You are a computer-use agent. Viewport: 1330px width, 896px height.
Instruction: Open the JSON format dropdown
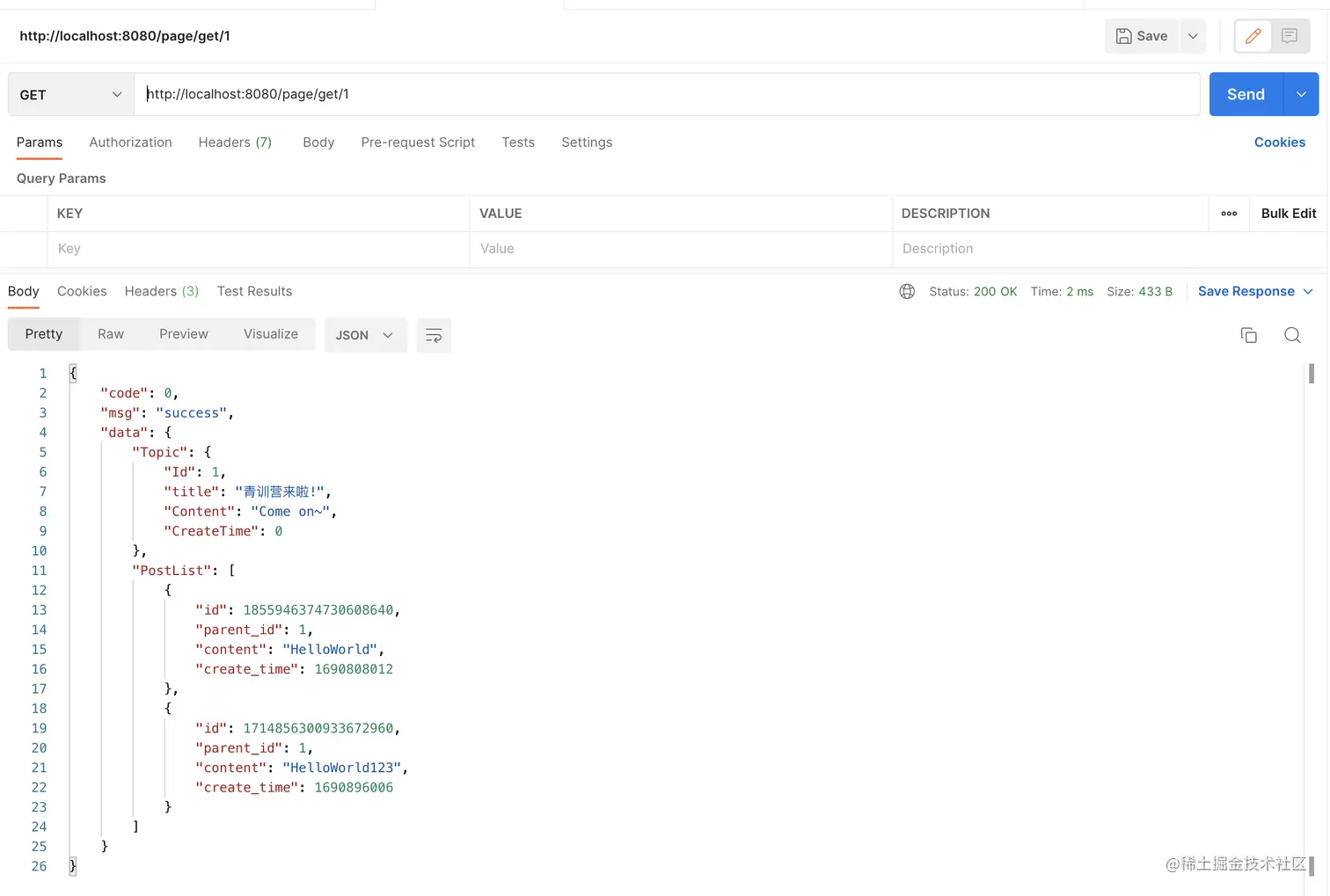365,335
